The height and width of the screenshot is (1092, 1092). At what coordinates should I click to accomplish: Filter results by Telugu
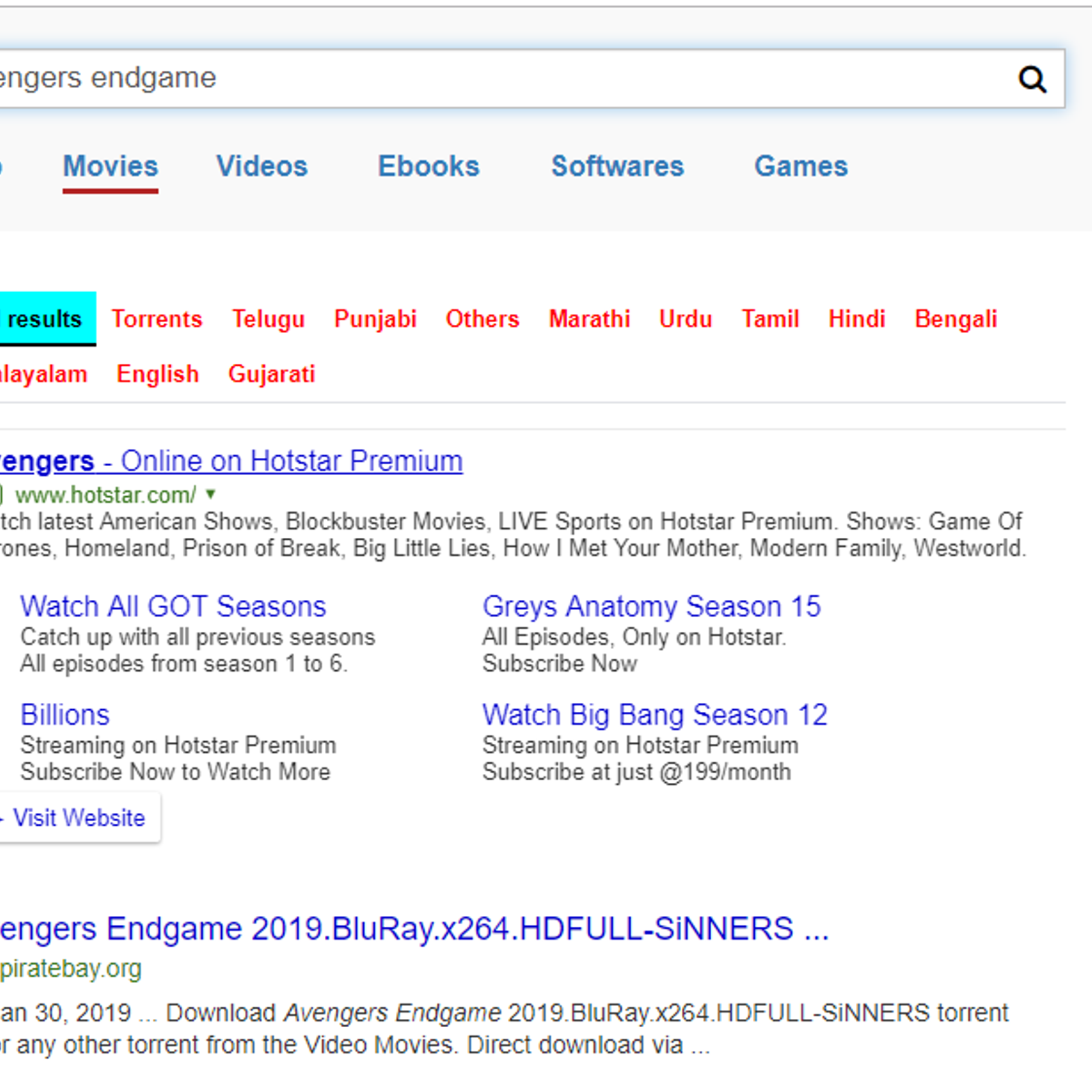[268, 319]
